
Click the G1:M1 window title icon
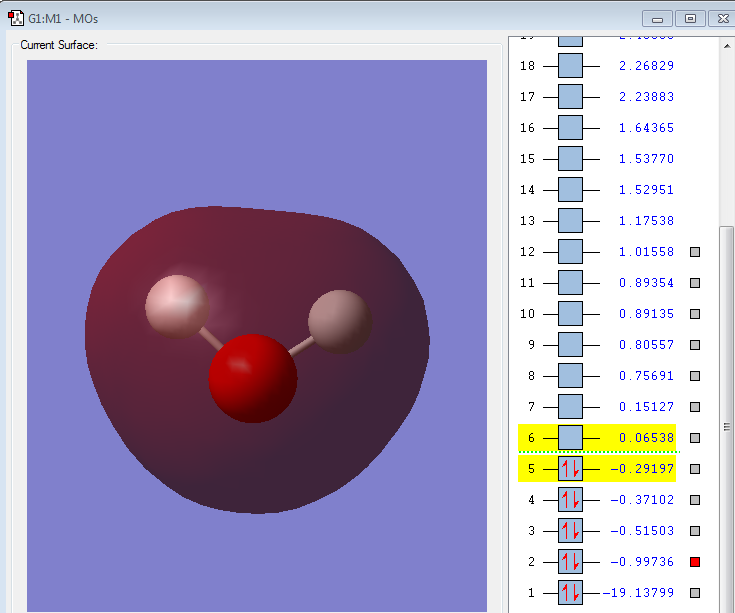click(16, 18)
